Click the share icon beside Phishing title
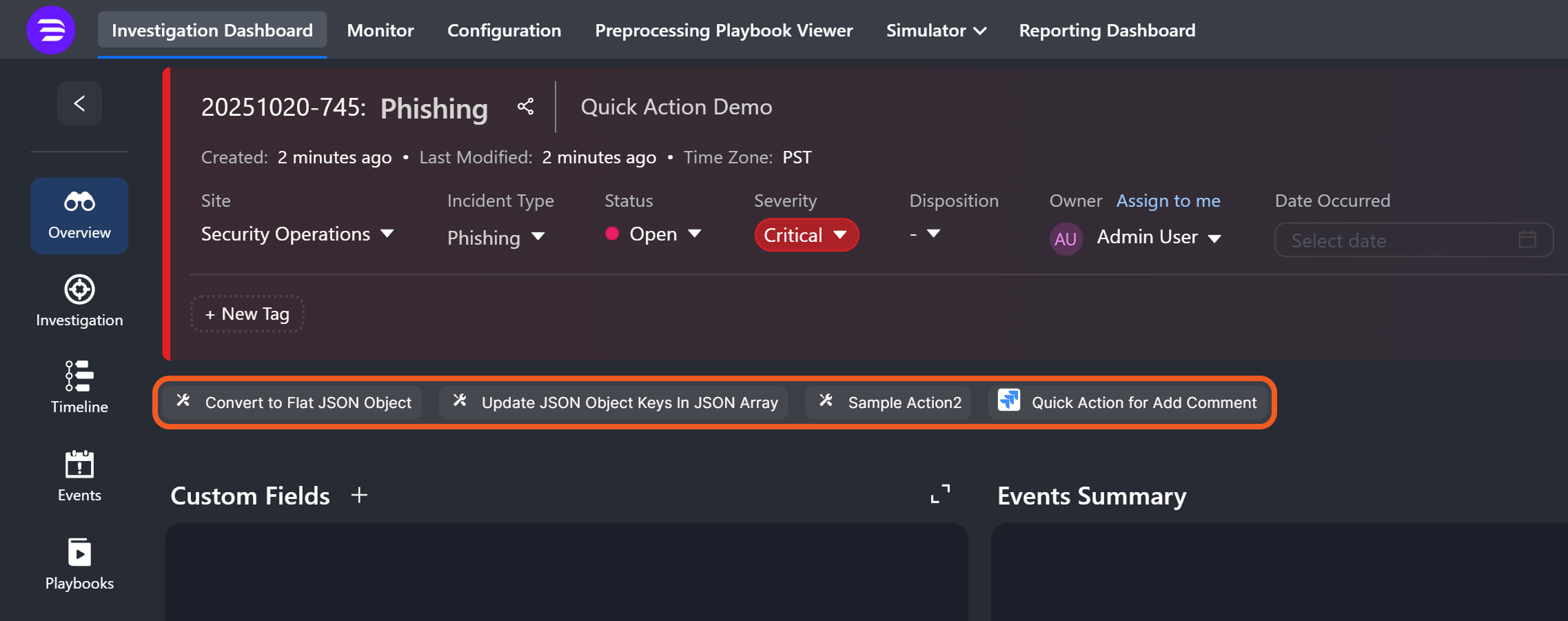Screen dimensions: 1568x621 tap(525, 107)
